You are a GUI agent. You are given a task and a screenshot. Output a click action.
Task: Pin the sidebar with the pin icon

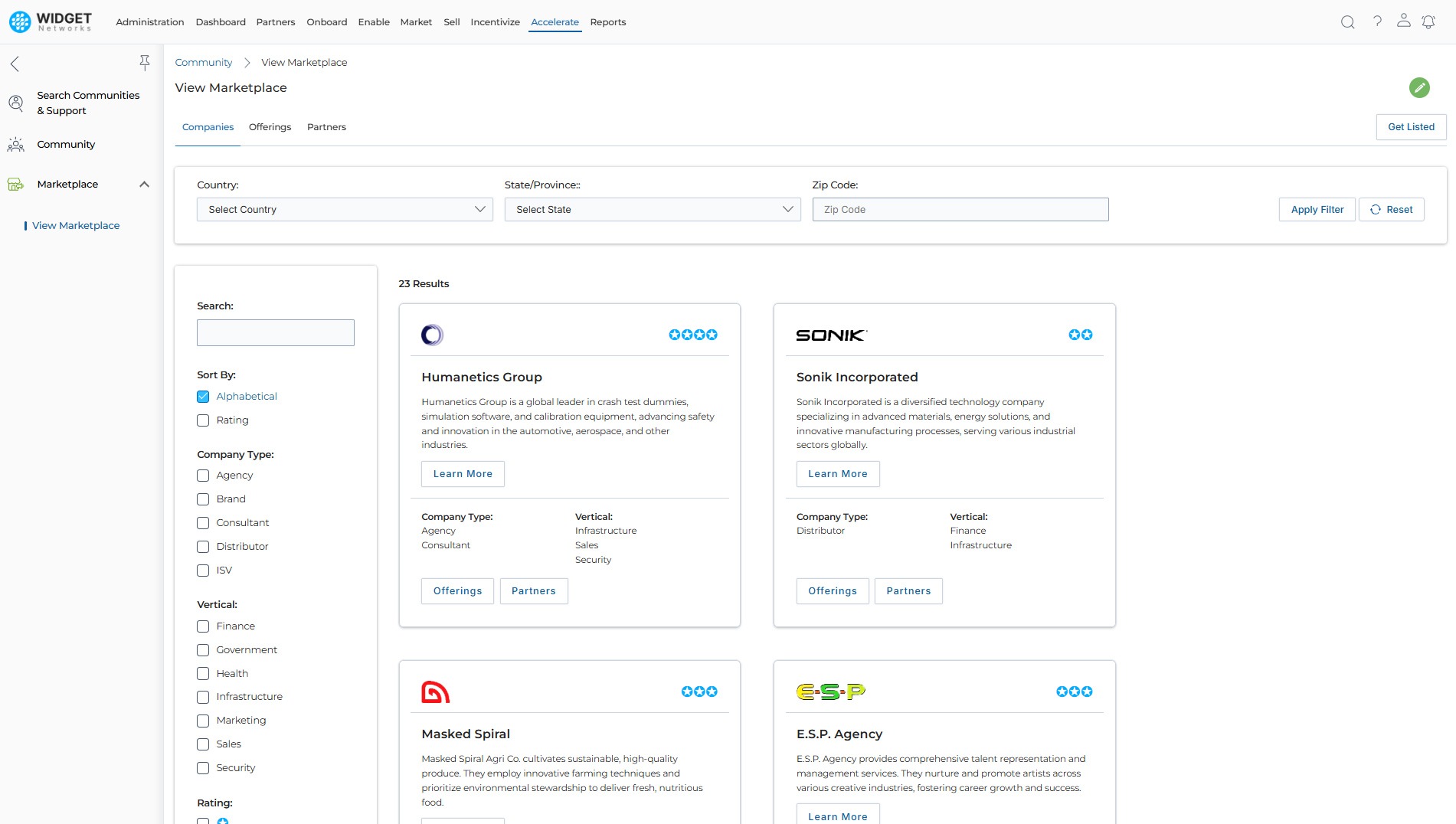point(144,63)
